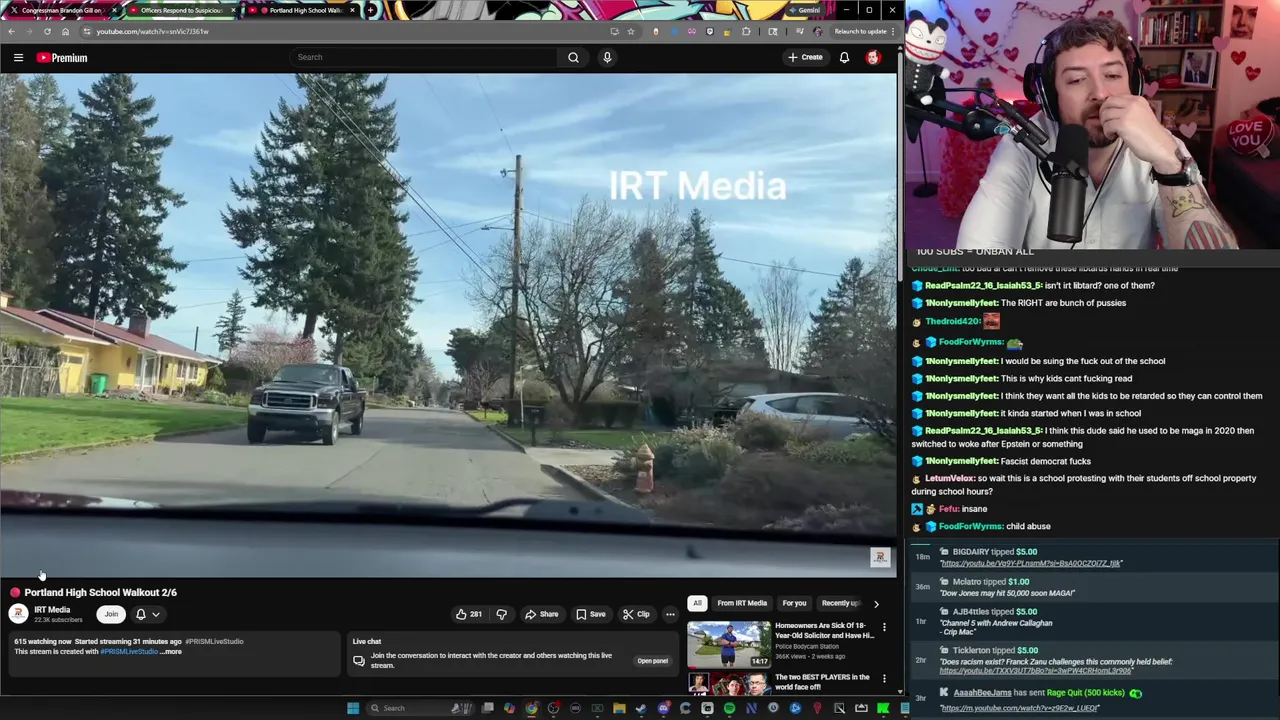This screenshot has width=1280, height=720.
Task: Open YouTube notifications bell in header
Action: pyautogui.click(x=844, y=57)
